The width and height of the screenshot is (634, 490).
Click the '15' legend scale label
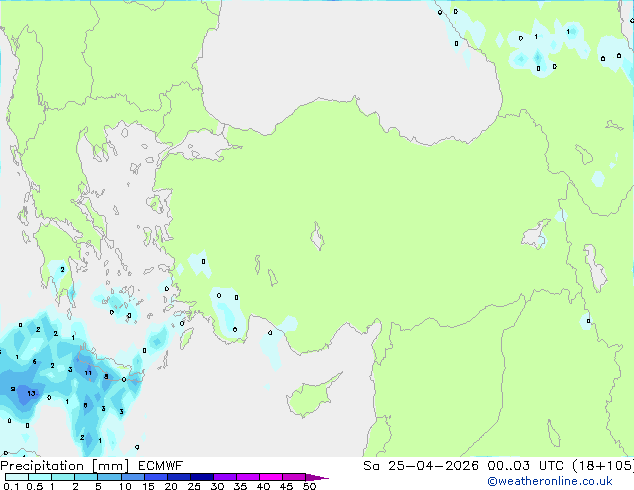pos(148,486)
